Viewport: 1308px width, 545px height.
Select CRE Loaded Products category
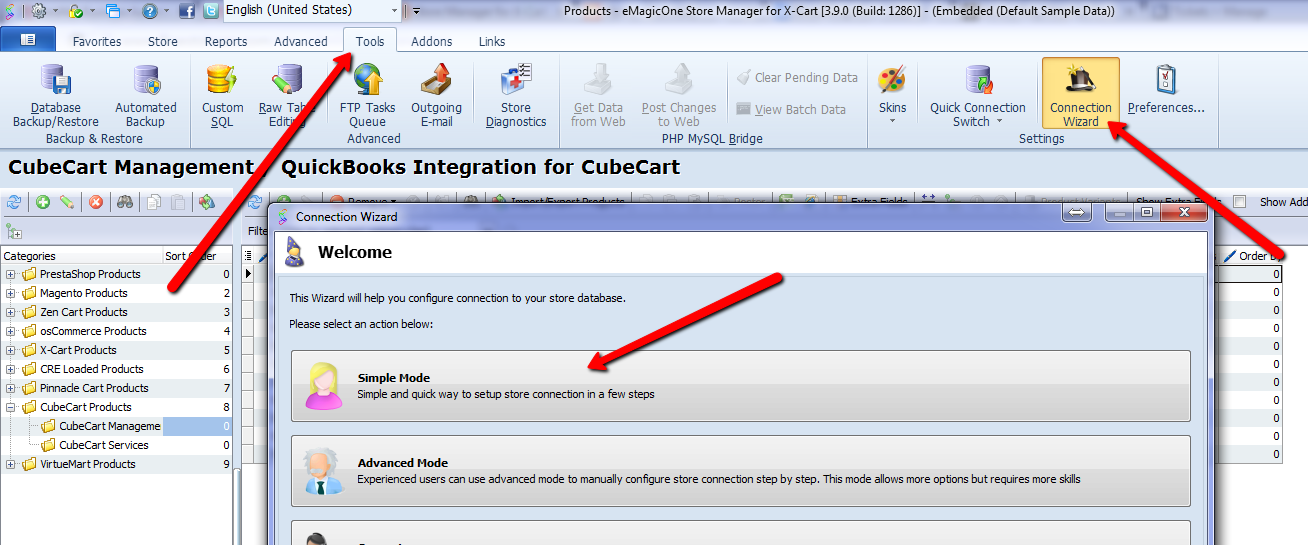[x=92, y=369]
